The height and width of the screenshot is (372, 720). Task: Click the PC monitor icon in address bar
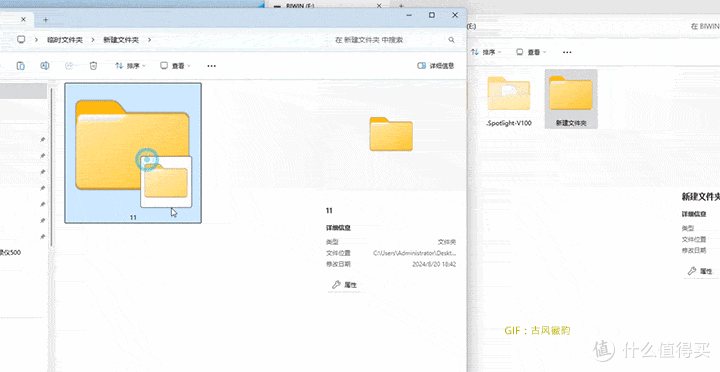pos(21,40)
